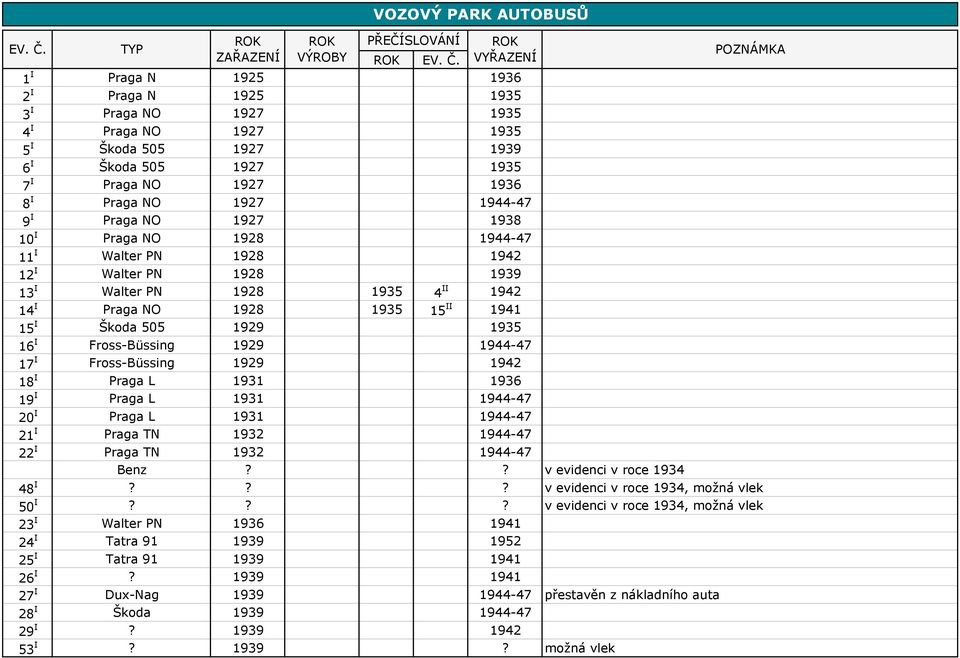Select Praga TN in row 21
Screen dimensions: 960x658
click(132, 434)
